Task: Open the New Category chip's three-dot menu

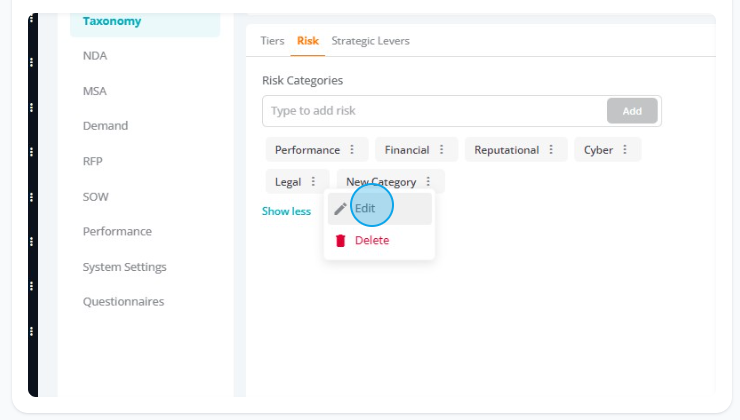Action: [428, 182]
